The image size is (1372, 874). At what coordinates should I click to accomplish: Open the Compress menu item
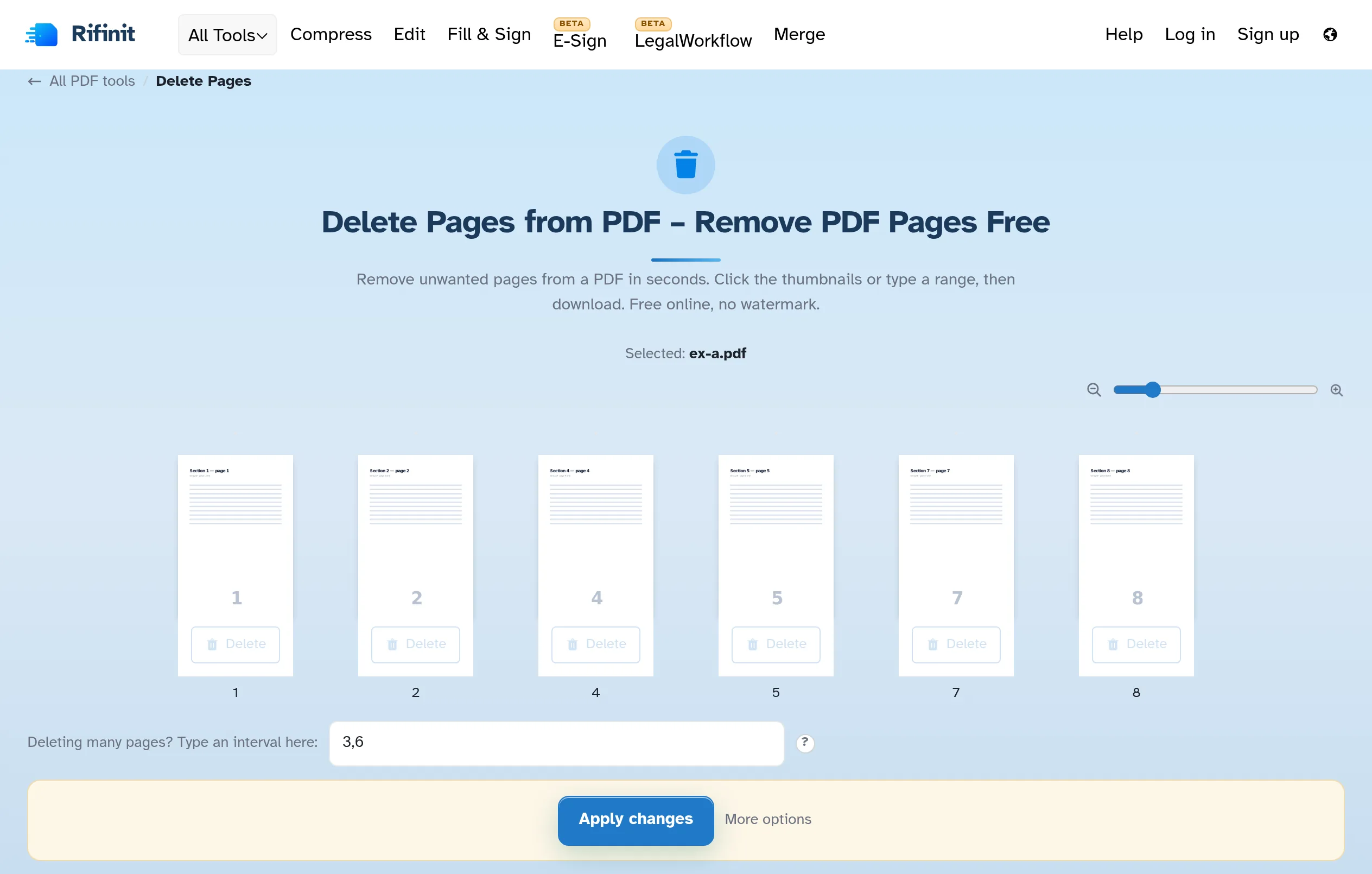tap(331, 34)
